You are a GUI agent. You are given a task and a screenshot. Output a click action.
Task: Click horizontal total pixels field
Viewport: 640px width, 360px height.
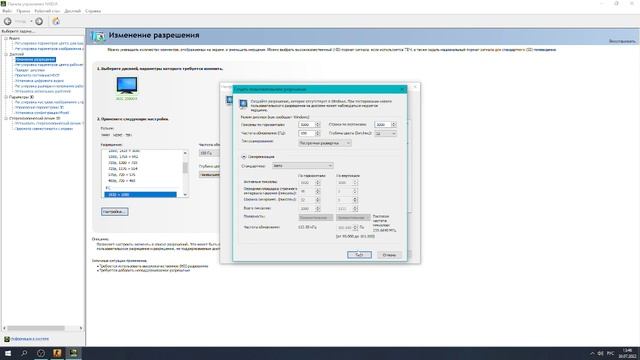(x=307, y=209)
